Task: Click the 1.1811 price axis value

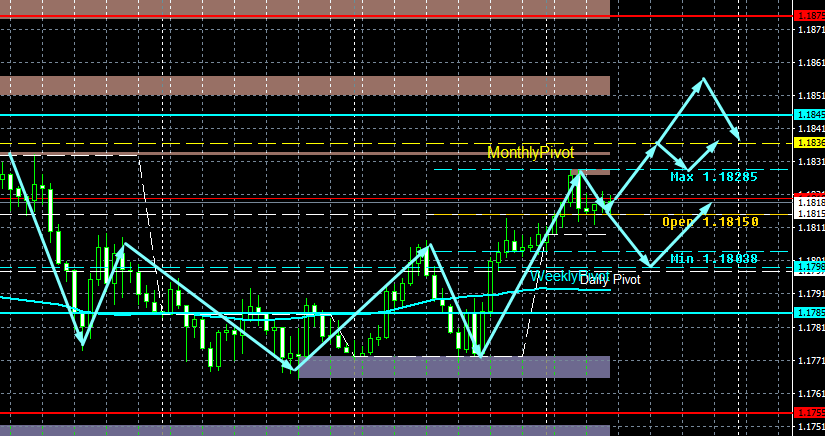Action: click(x=811, y=227)
